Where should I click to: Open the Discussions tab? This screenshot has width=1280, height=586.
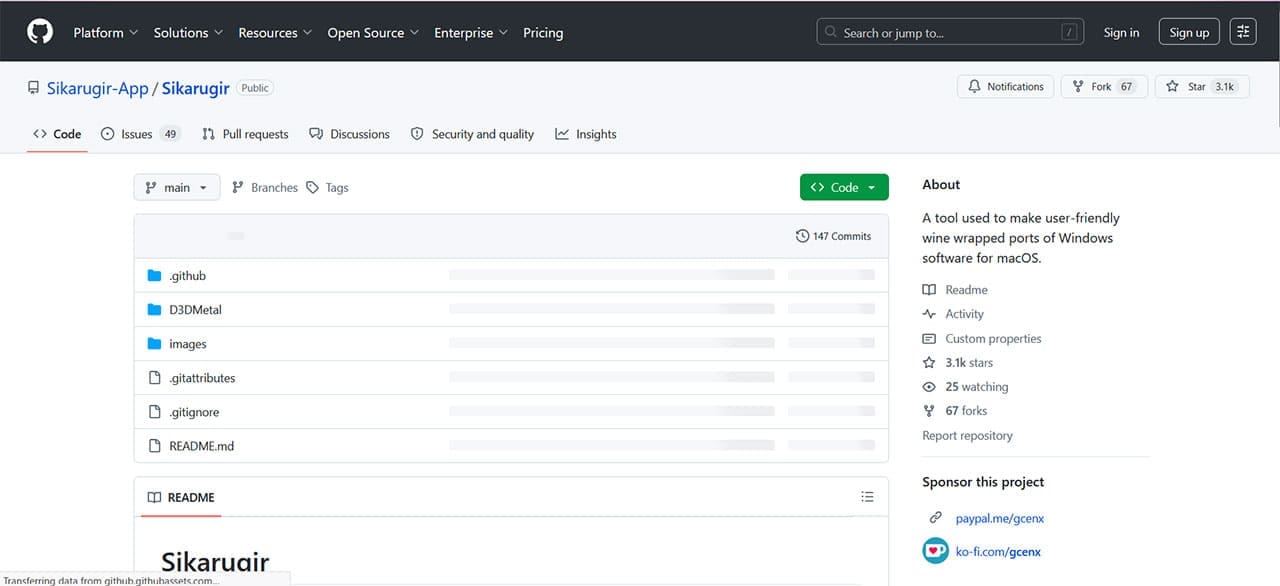[349, 134]
